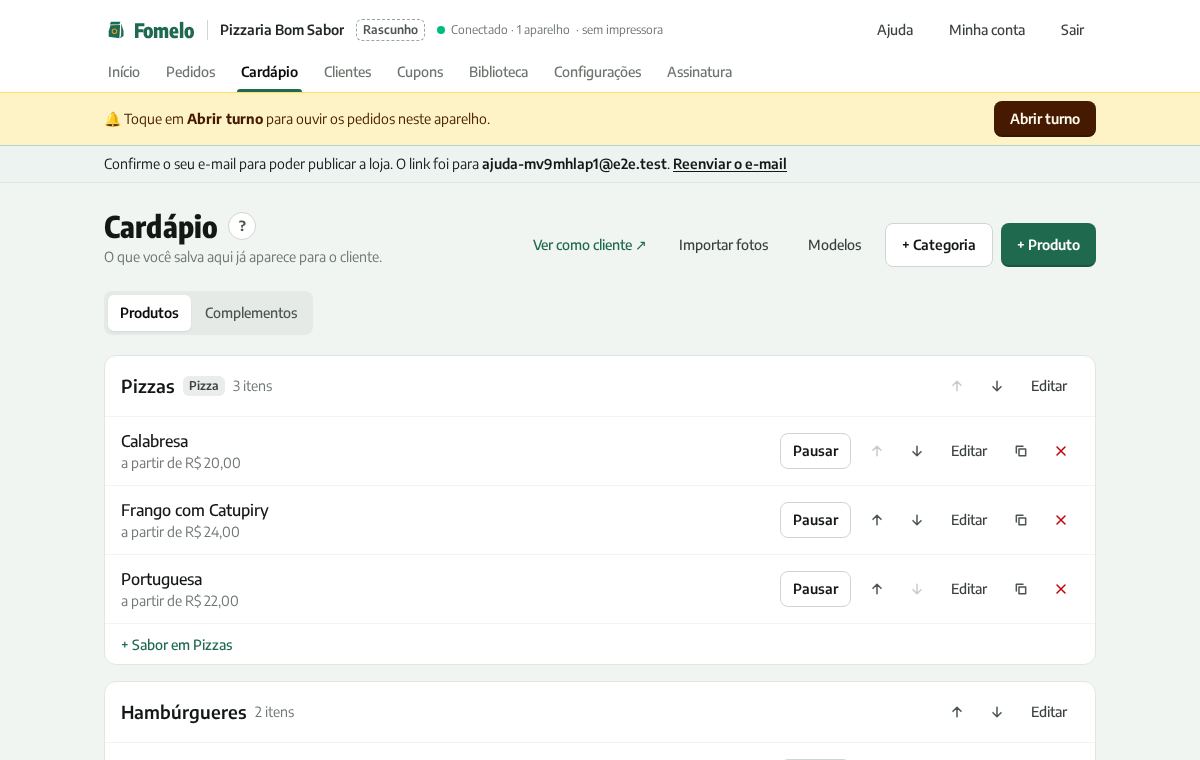Edit the Pizzas category
Image resolution: width=1200 pixels, height=760 pixels.
(1049, 386)
